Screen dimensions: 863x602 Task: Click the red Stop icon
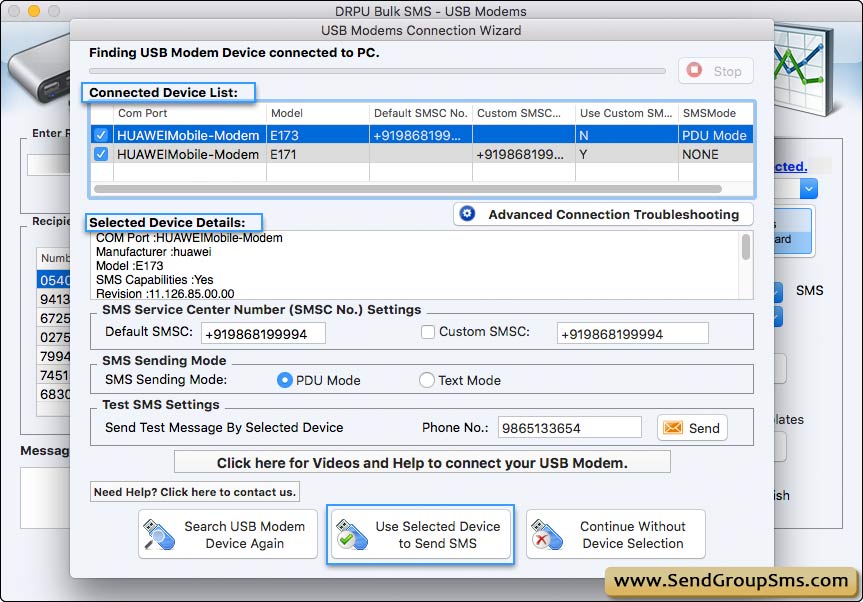[x=694, y=70]
